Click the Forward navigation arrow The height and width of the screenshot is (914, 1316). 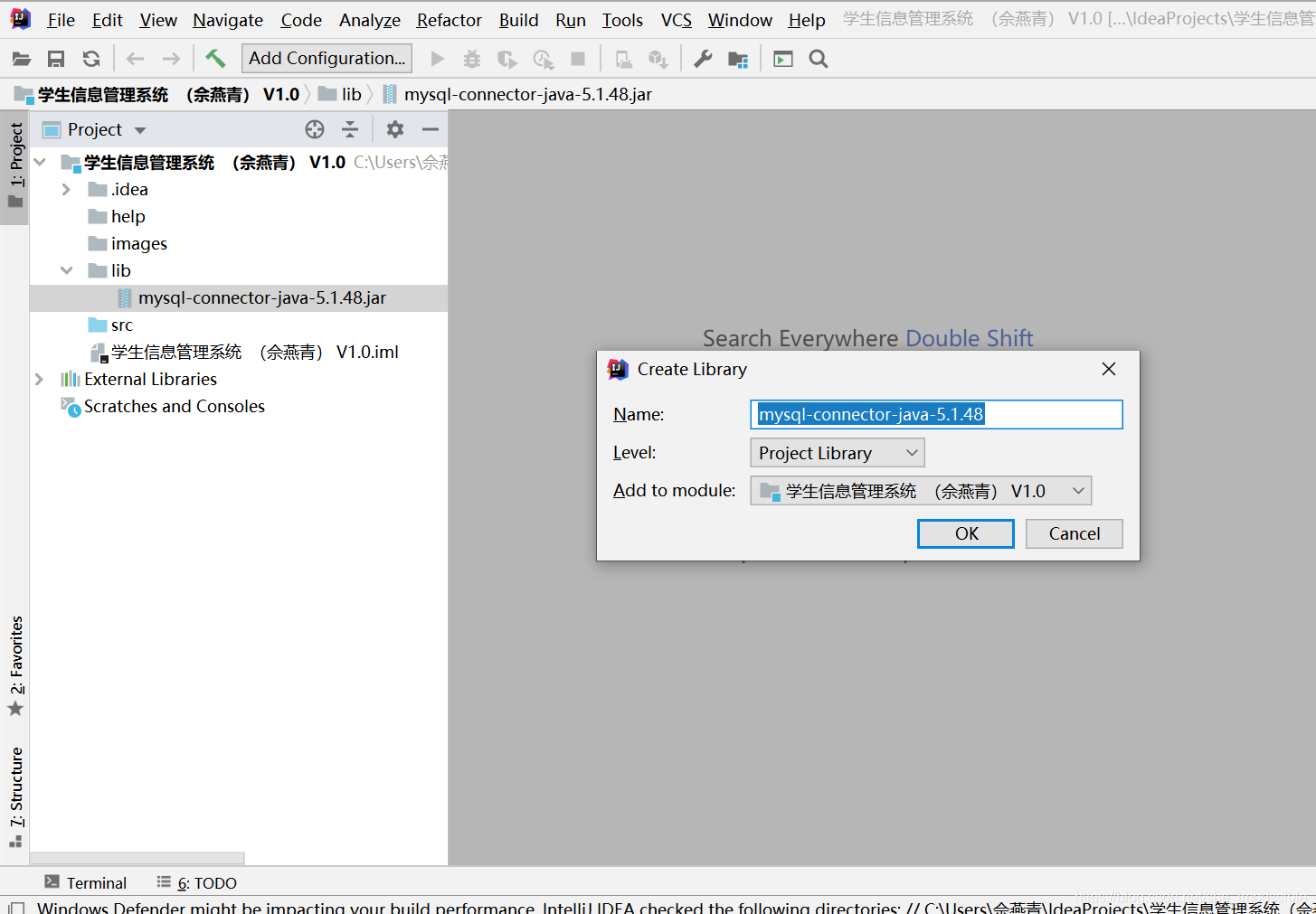tap(171, 59)
